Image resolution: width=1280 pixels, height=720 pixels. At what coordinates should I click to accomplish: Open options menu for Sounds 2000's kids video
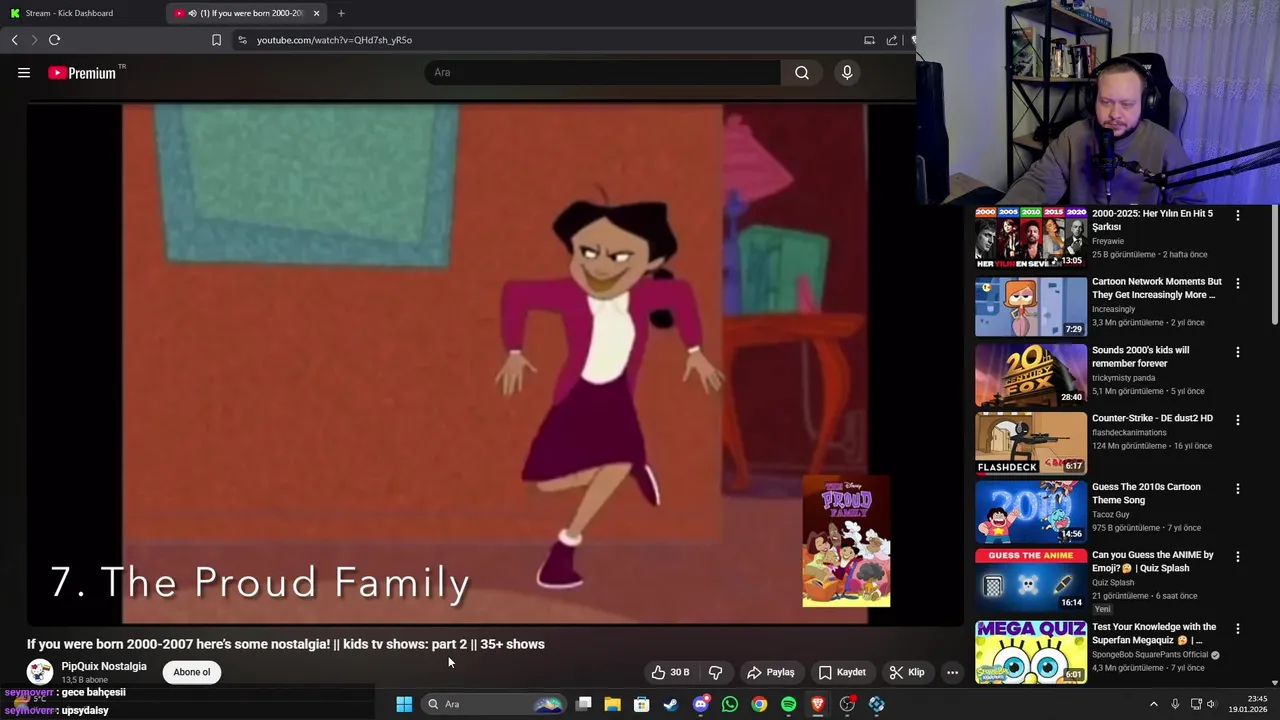pyautogui.click(x=1238, y=352)
